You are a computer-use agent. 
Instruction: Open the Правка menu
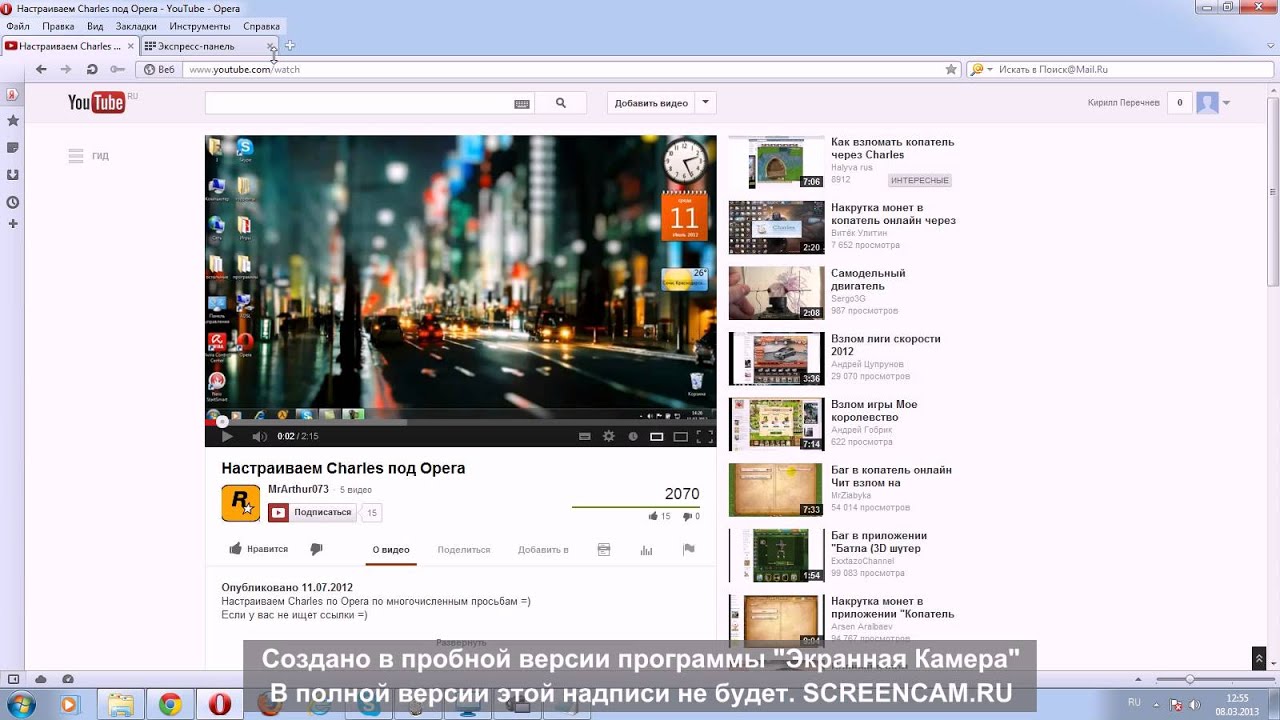point(58,26)
